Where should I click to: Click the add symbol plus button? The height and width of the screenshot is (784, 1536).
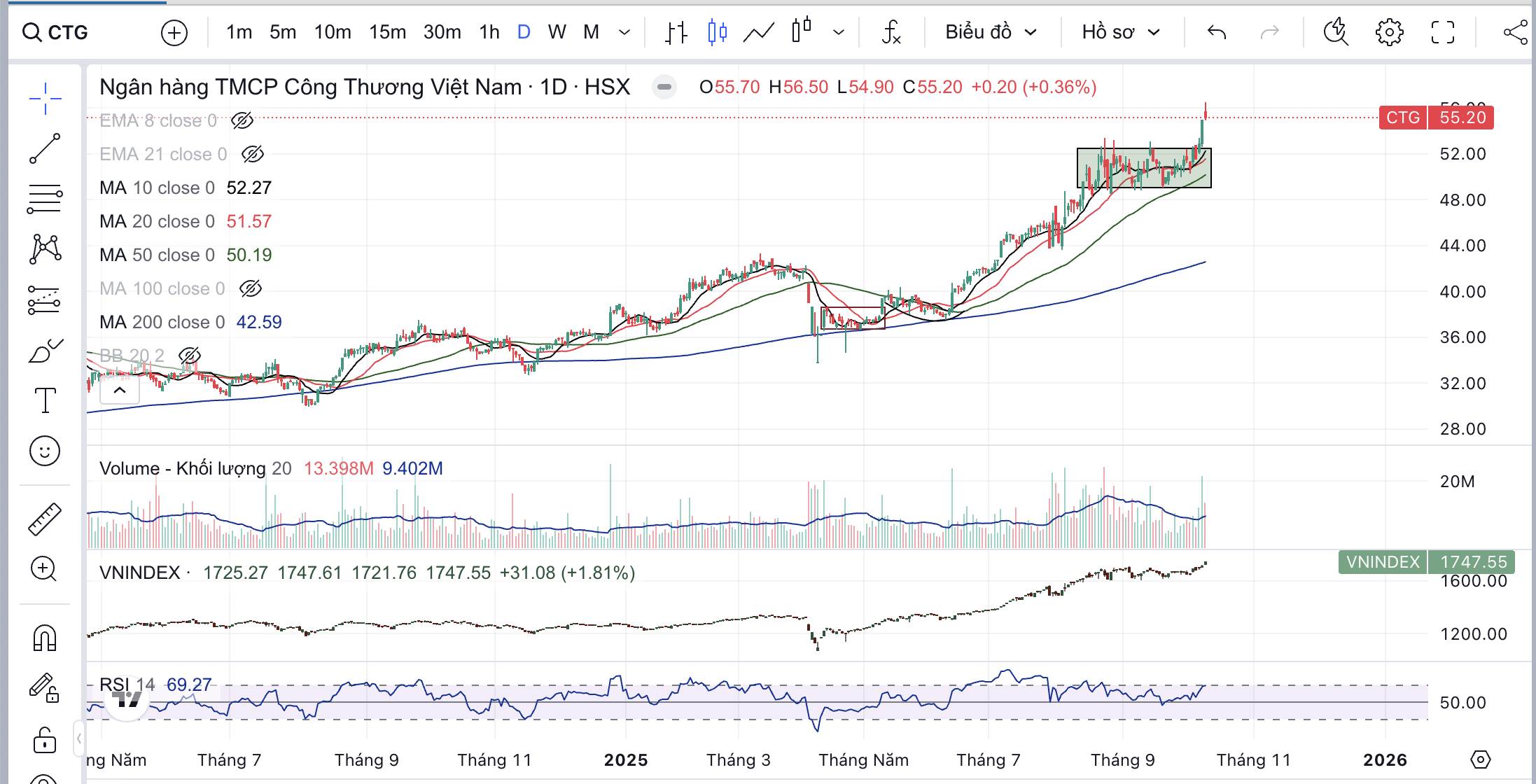coord(174,32)
